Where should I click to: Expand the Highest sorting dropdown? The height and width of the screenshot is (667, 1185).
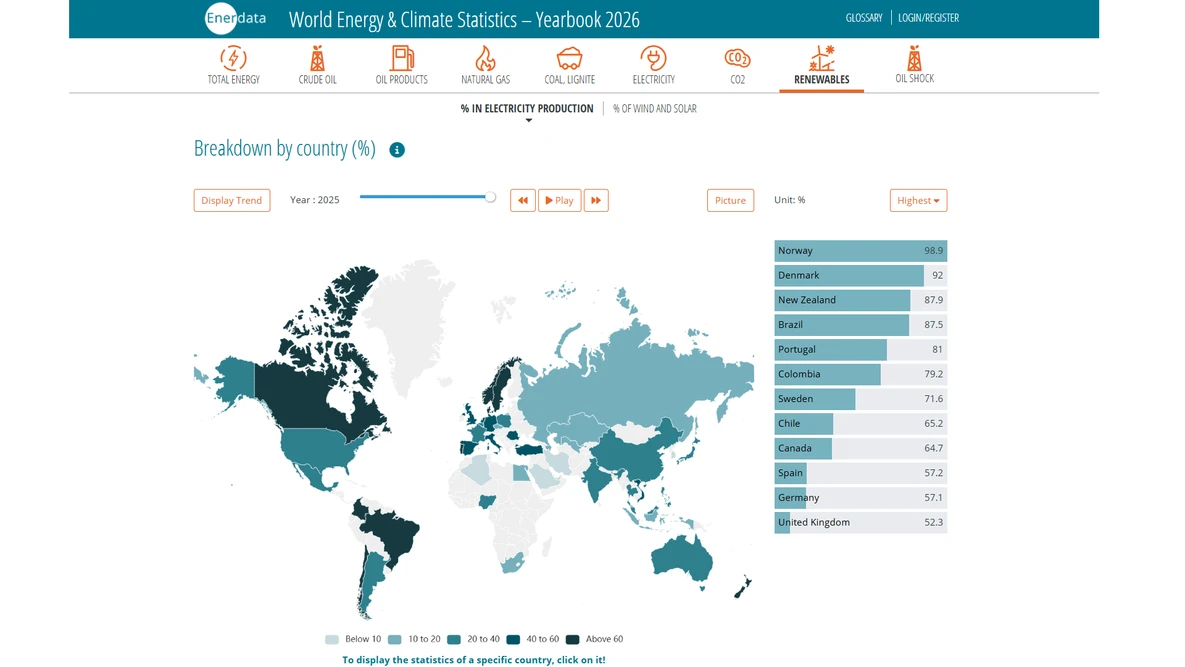pyautogui.click(x=918, y=200)
